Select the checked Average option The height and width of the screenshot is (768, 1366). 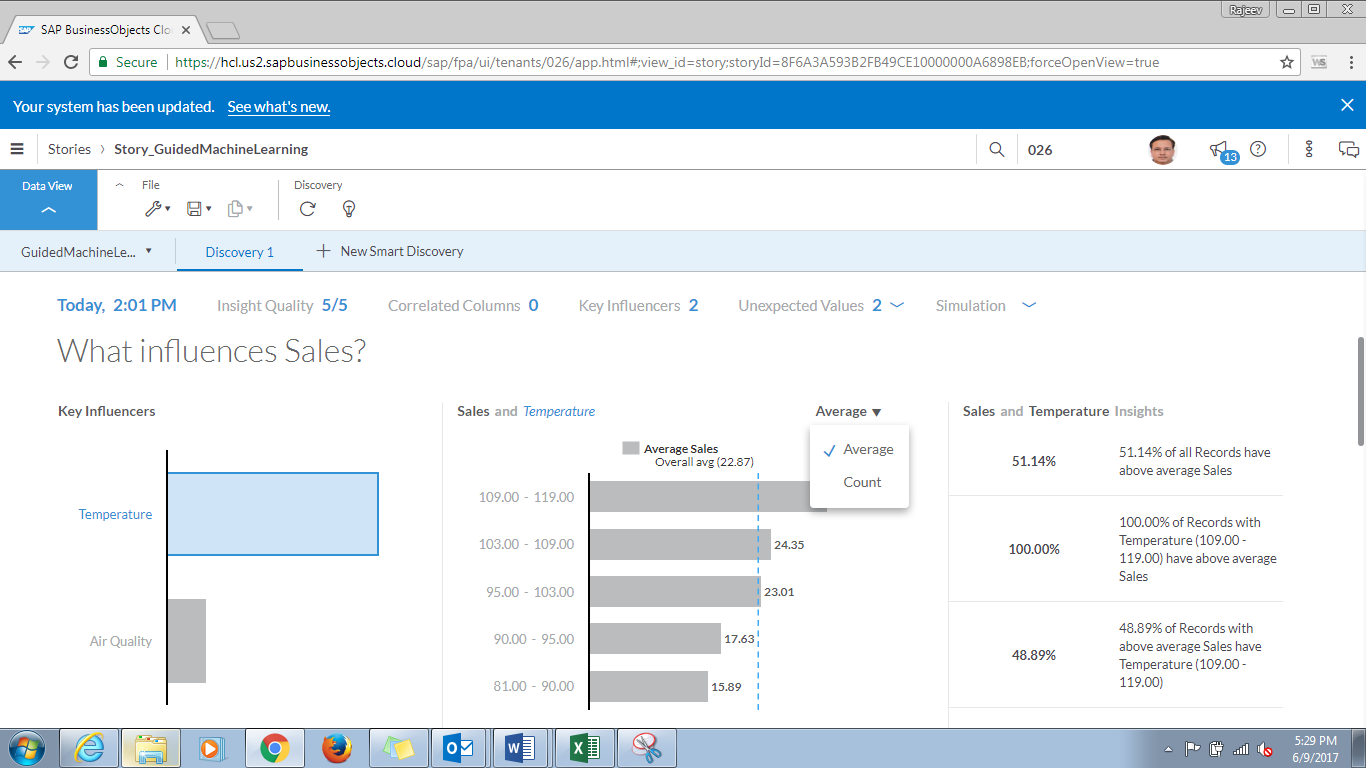click(867, 449)
